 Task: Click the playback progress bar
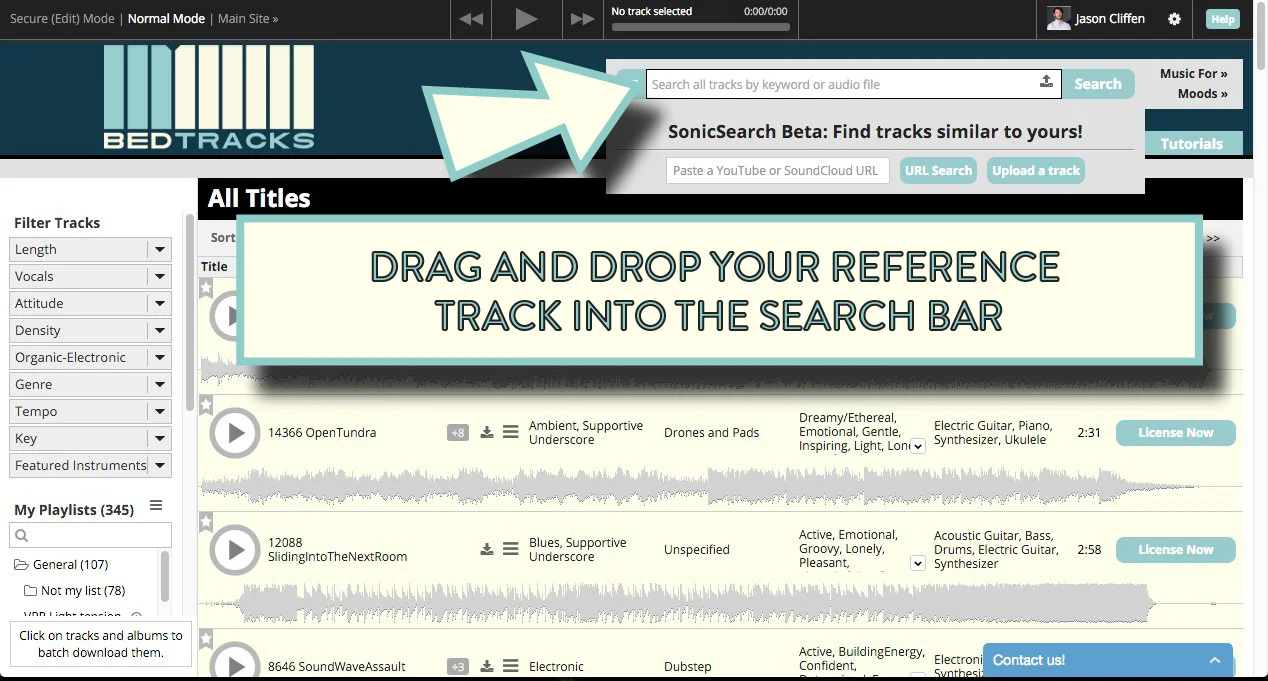tap(700, 25)
